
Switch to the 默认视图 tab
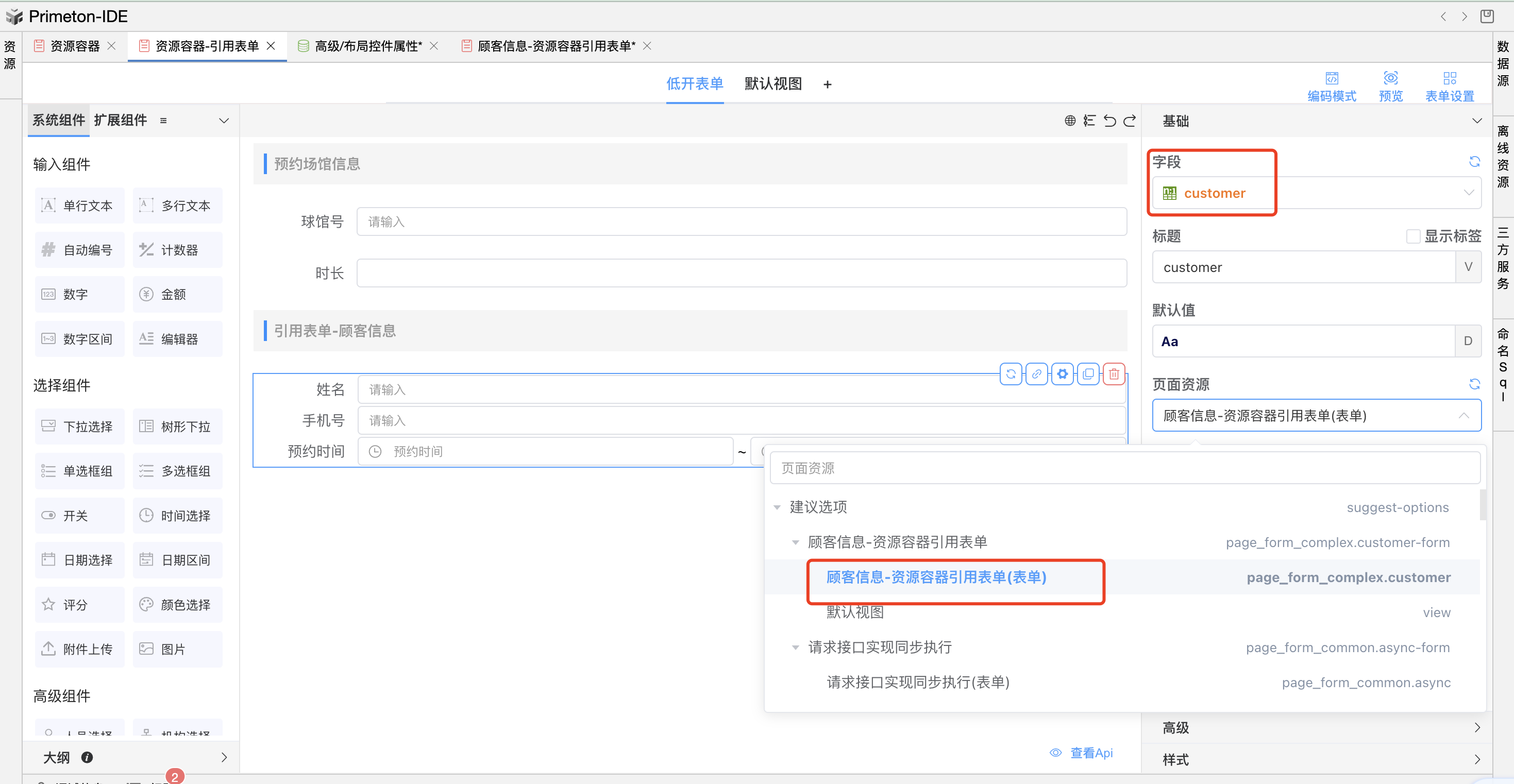tap(773, 84)
